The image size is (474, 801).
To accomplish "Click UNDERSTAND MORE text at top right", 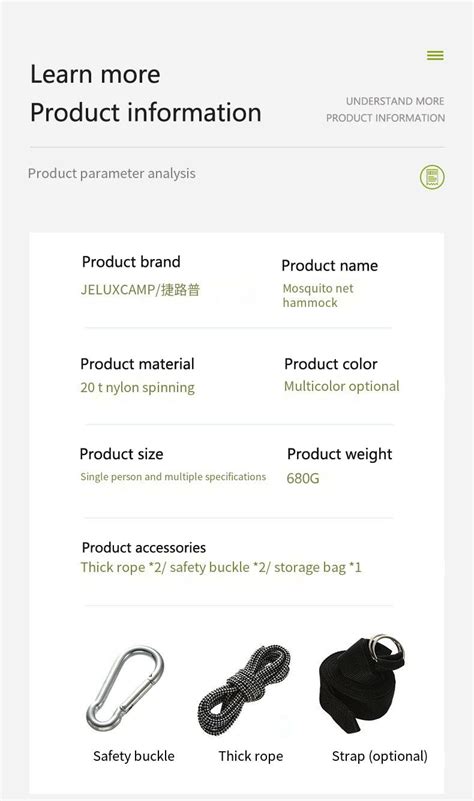I will pos(395,101).
